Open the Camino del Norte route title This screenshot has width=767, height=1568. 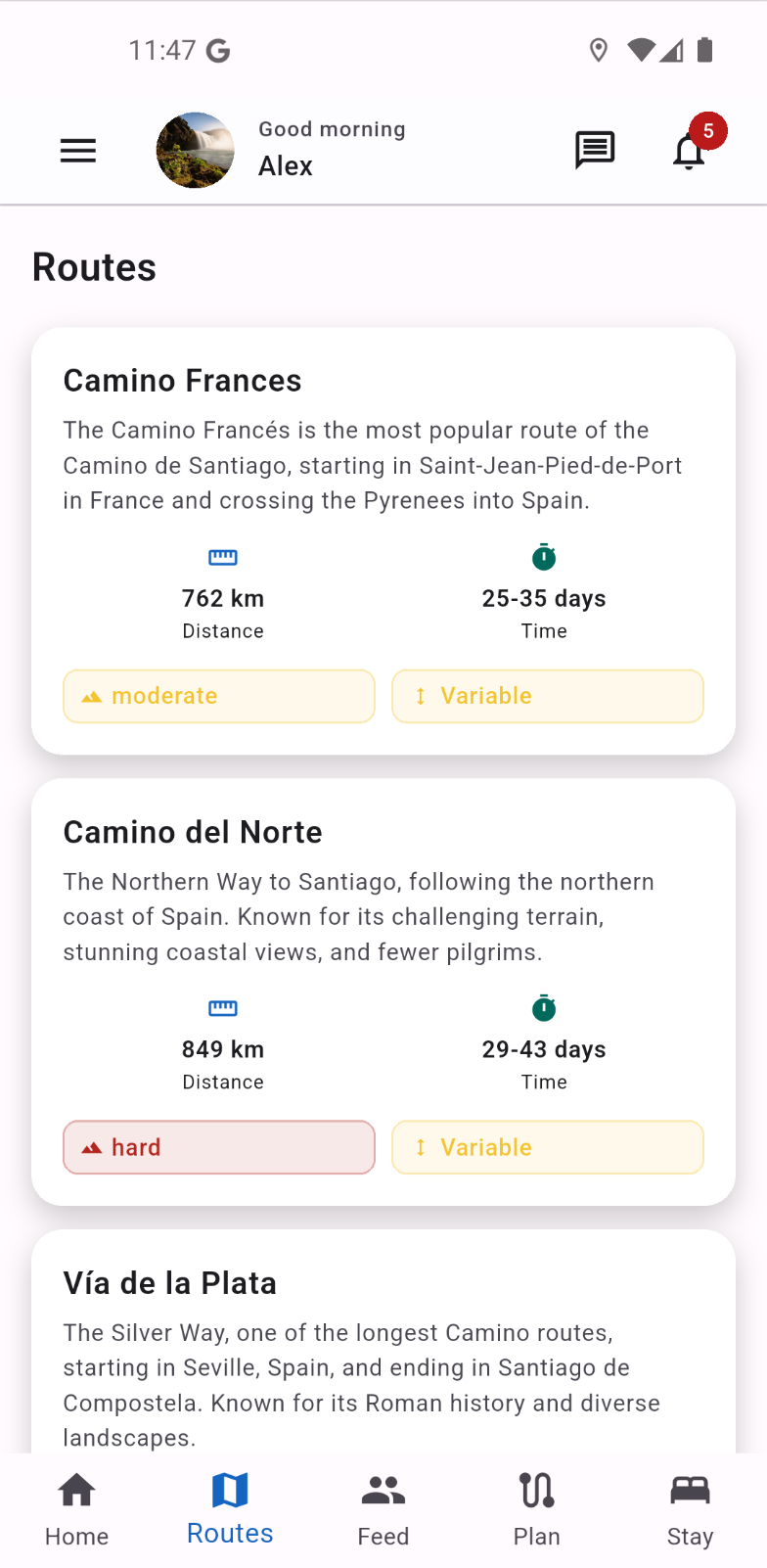(193, 832)
